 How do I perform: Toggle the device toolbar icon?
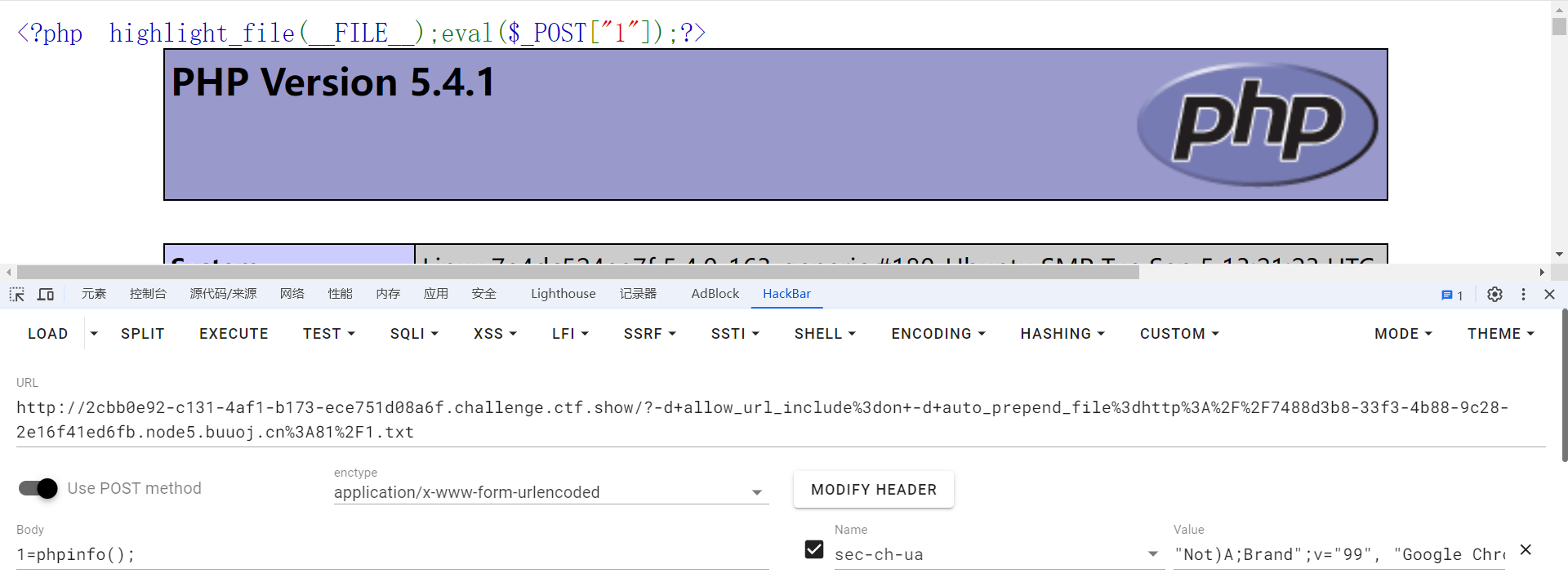46,295
